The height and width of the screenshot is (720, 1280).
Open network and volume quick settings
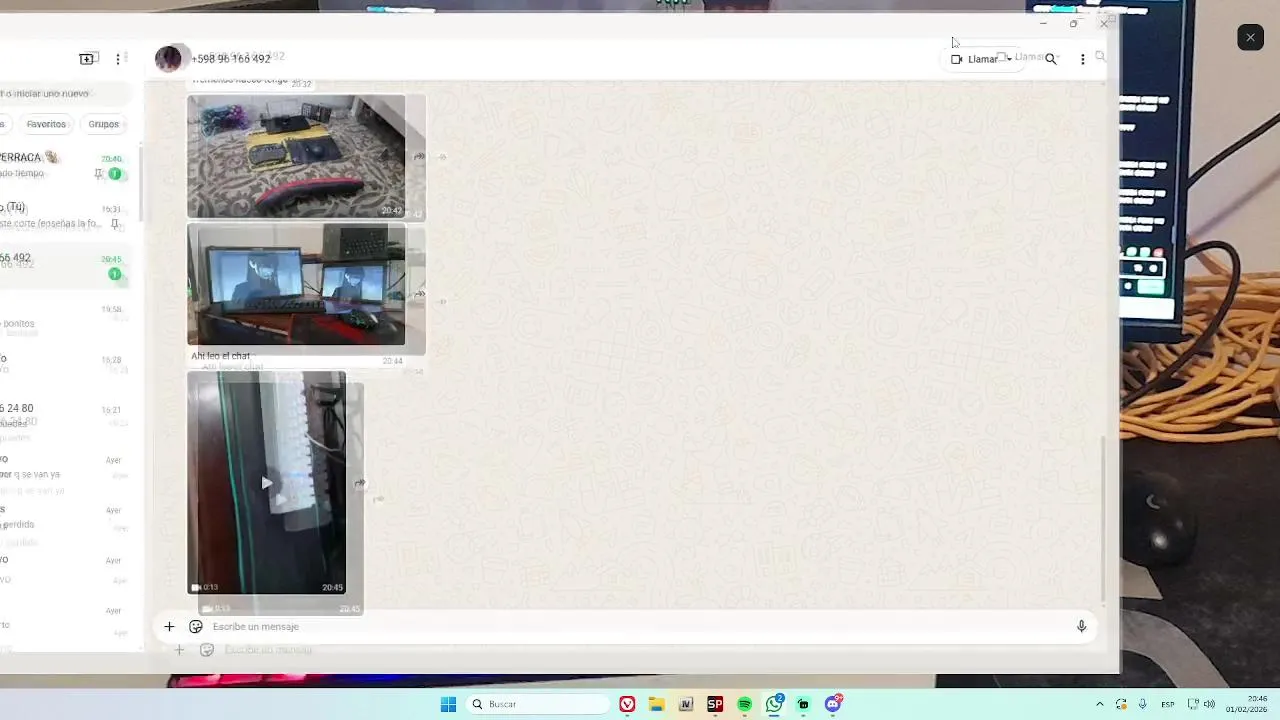tap(1202, 704)
